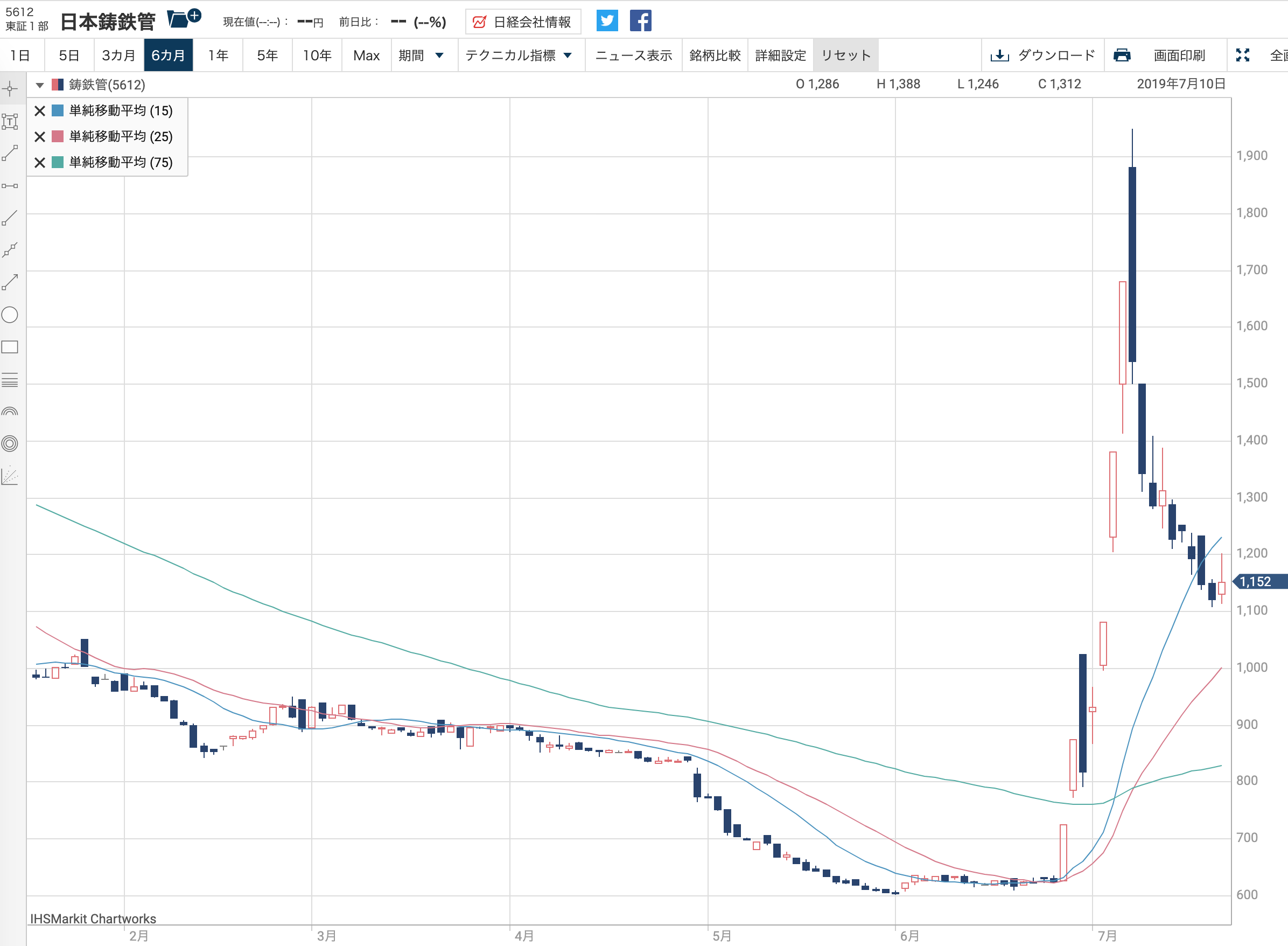
Task: Click the fullscreen expand icon
Action: tap(1242, 55)
